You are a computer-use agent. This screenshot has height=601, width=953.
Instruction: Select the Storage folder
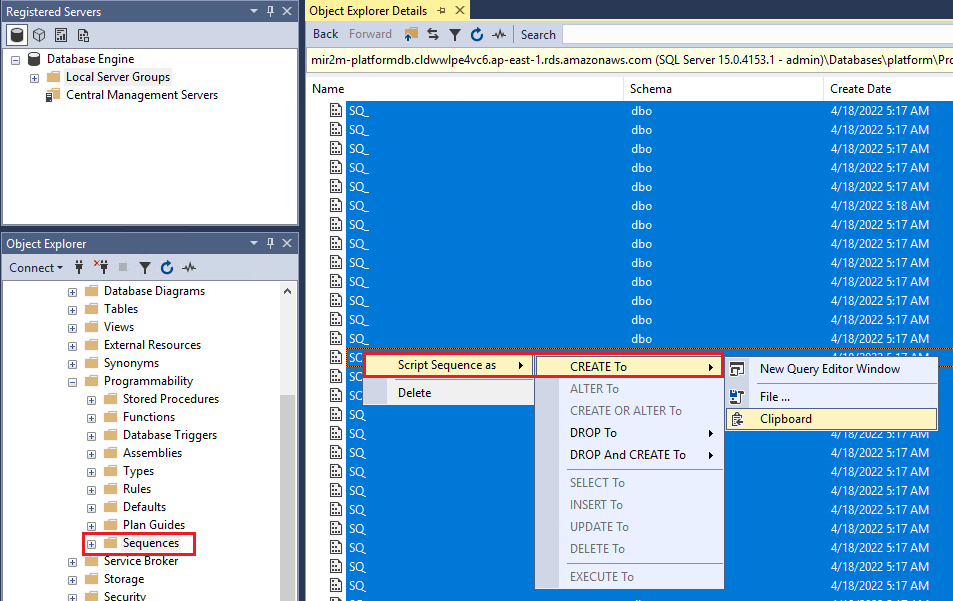click(124, 579)
